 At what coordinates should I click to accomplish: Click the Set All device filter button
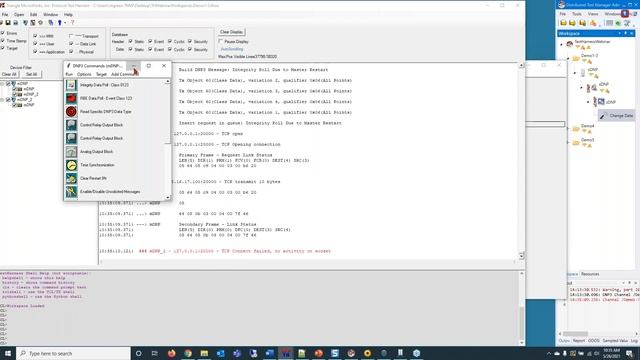tap(31, 74)
